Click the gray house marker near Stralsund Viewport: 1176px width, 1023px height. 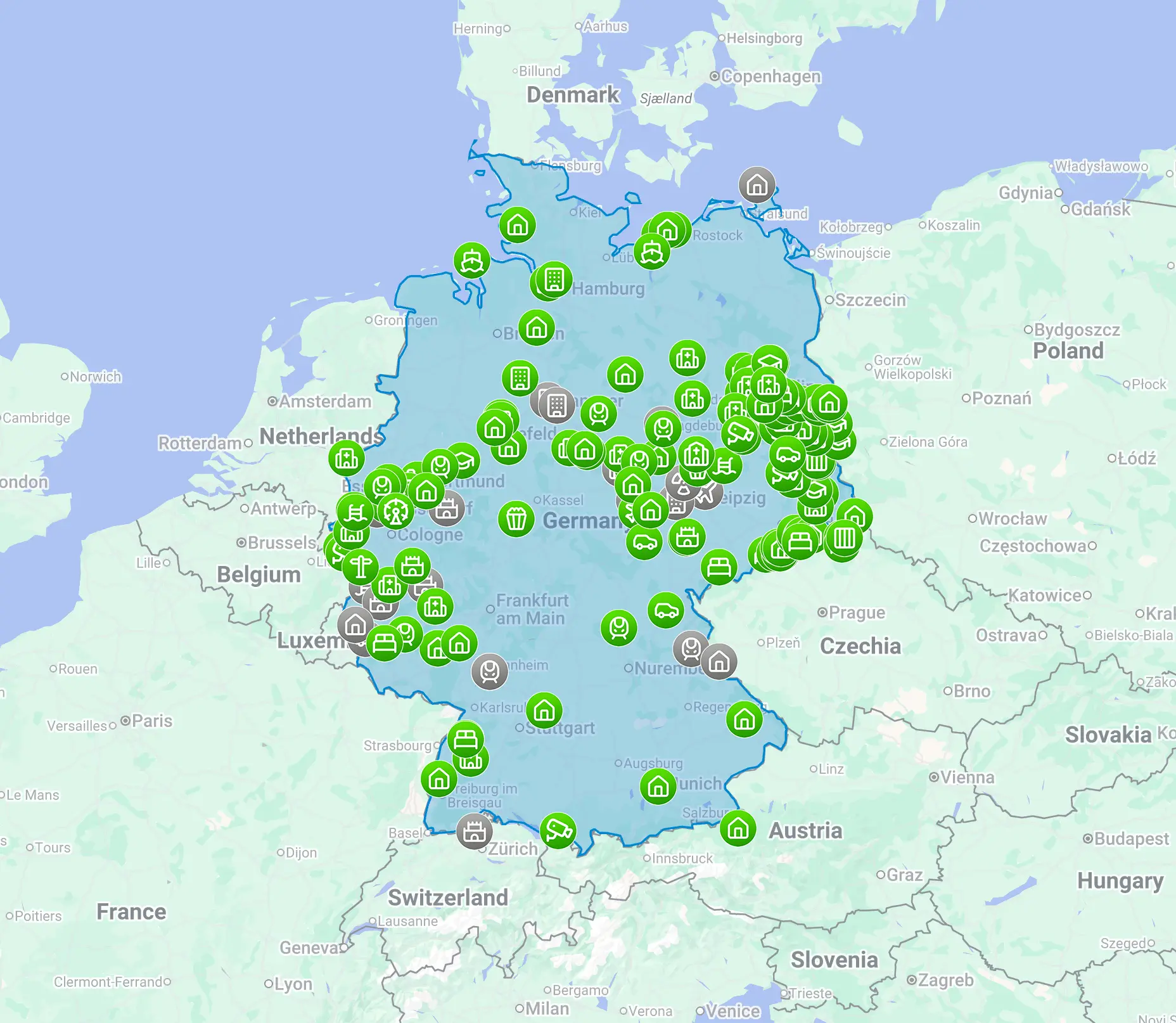pyautogui.click(x=757, y=185)
